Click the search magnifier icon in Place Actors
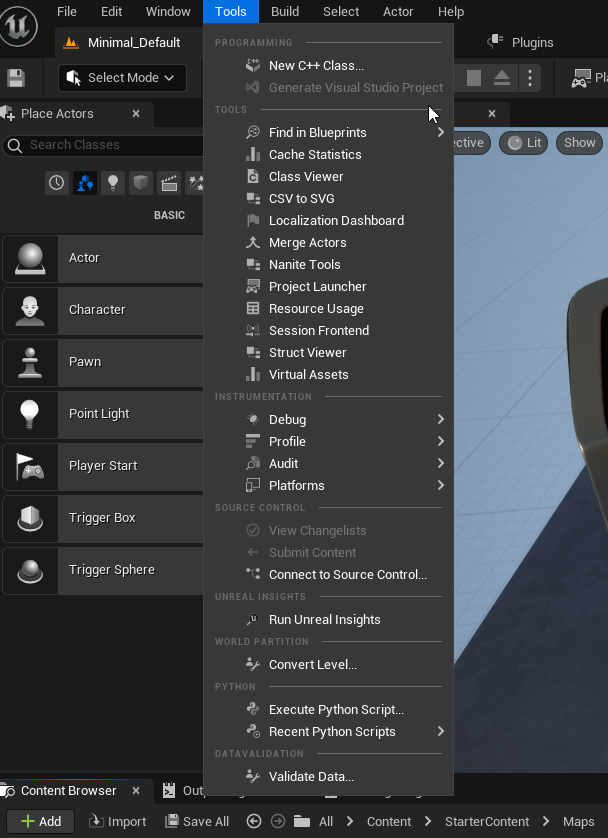The image size is (608, 838). [15, 145]
